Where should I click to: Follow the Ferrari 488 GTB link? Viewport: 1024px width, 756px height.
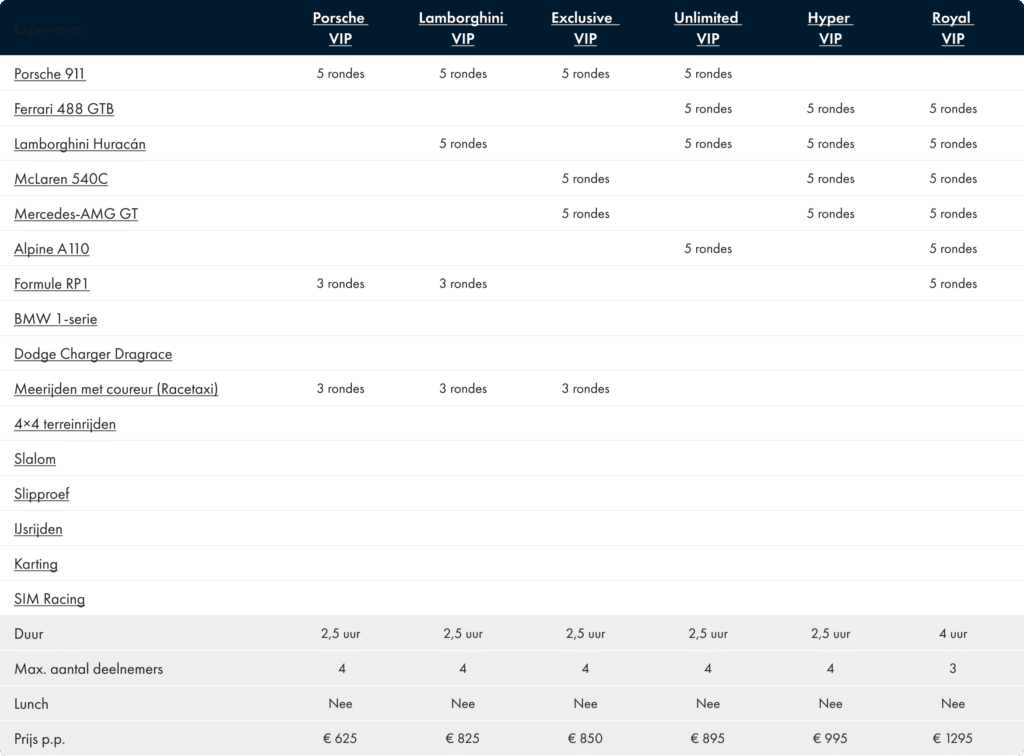click(64, 109)
